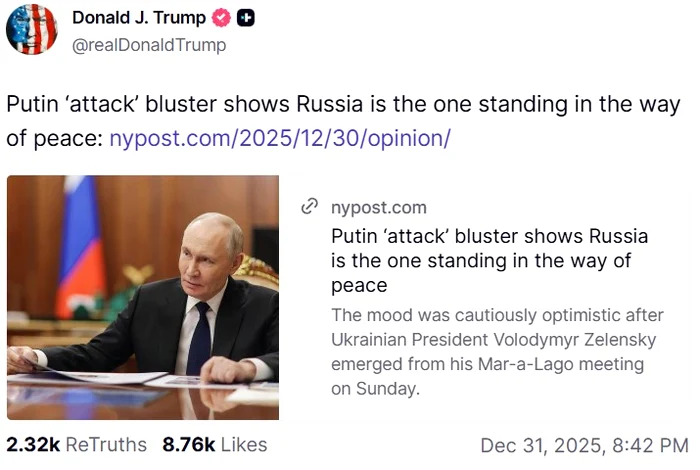Click the black plus badge icon
This screenshot has width=700, height=470.
[246, 18]
